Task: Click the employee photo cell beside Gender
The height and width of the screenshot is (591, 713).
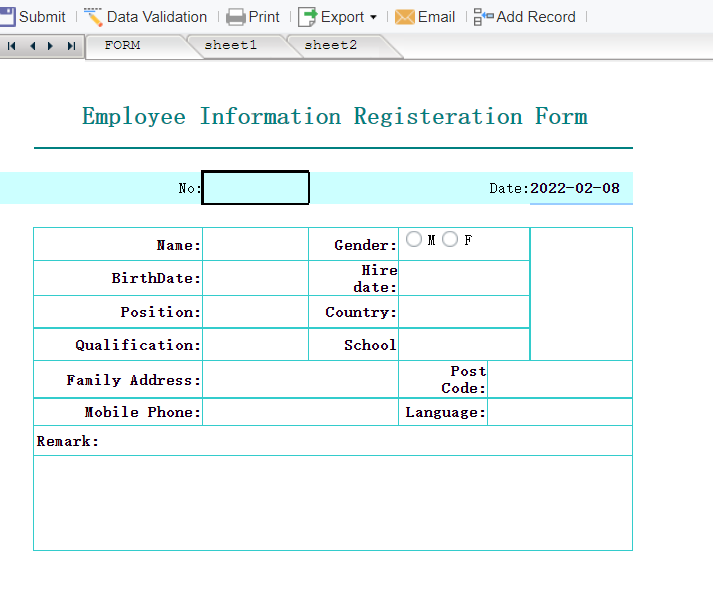Action: [581, 294]
